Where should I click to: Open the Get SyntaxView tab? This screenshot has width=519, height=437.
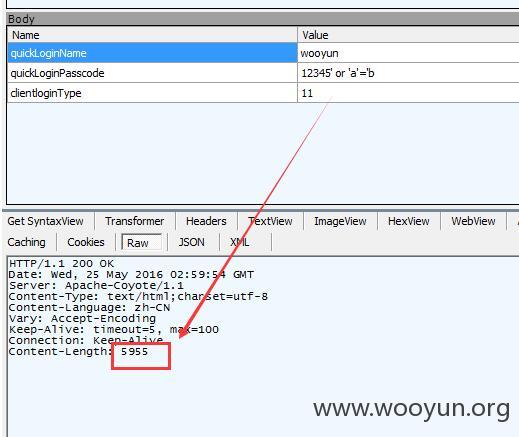click(46, 221)
